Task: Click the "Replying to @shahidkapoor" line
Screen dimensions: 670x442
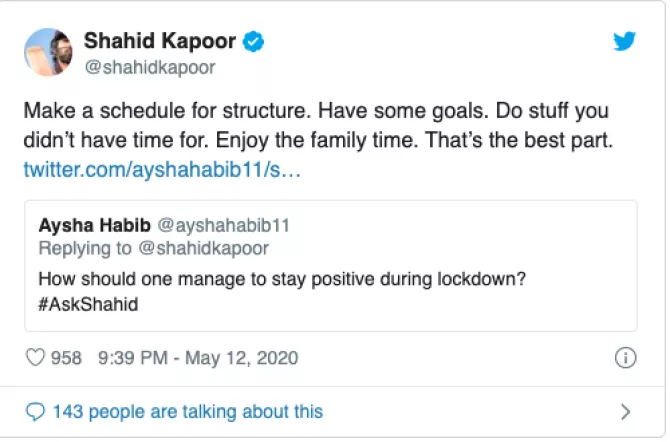Action: tap(153, 248)
